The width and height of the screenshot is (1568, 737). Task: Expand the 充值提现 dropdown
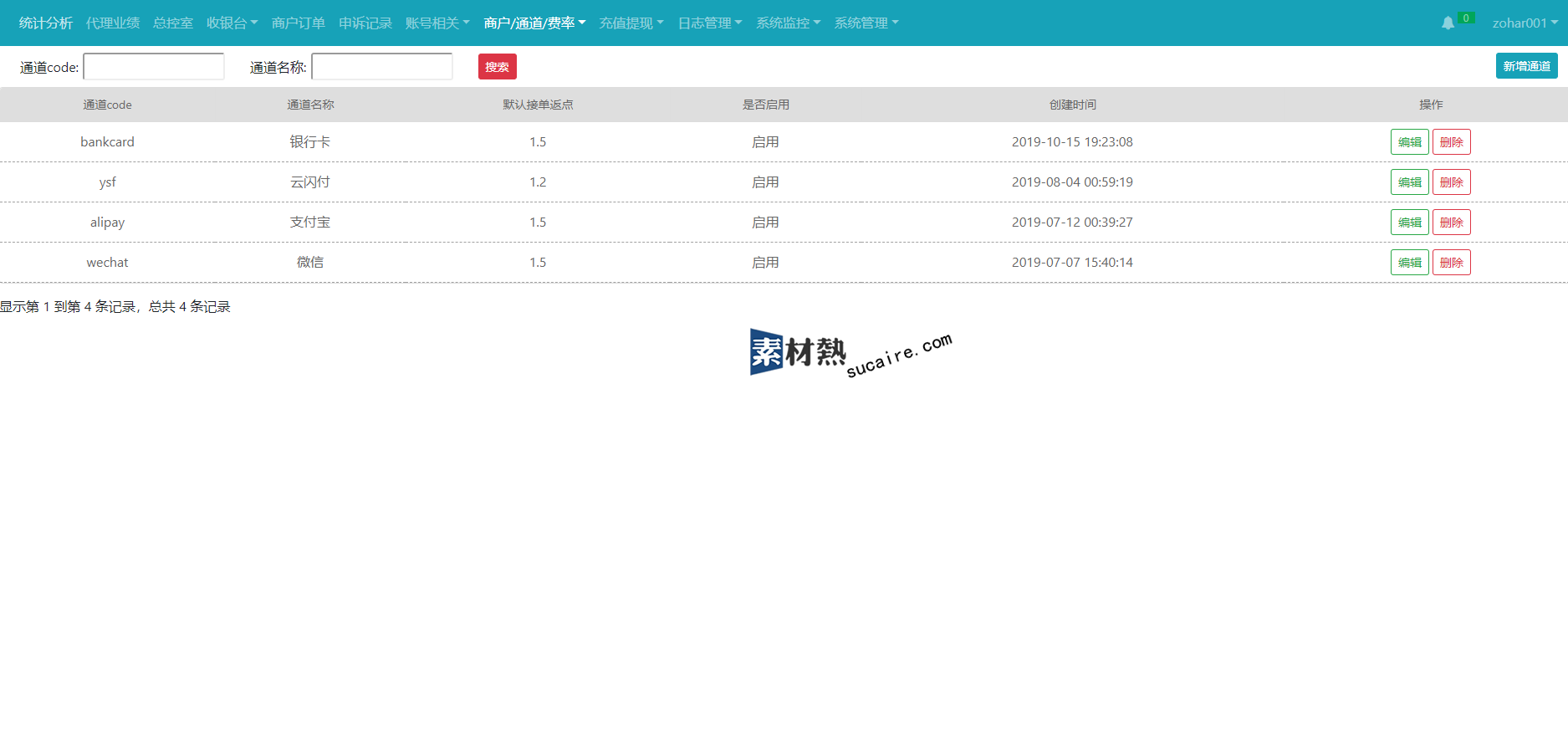click(x=631, y=23)
